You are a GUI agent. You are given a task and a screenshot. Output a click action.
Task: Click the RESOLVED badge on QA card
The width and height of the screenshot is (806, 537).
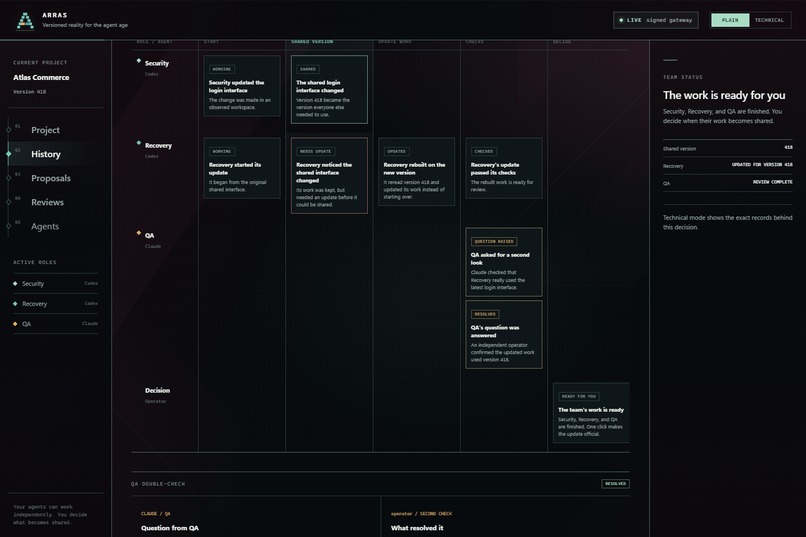485,314
